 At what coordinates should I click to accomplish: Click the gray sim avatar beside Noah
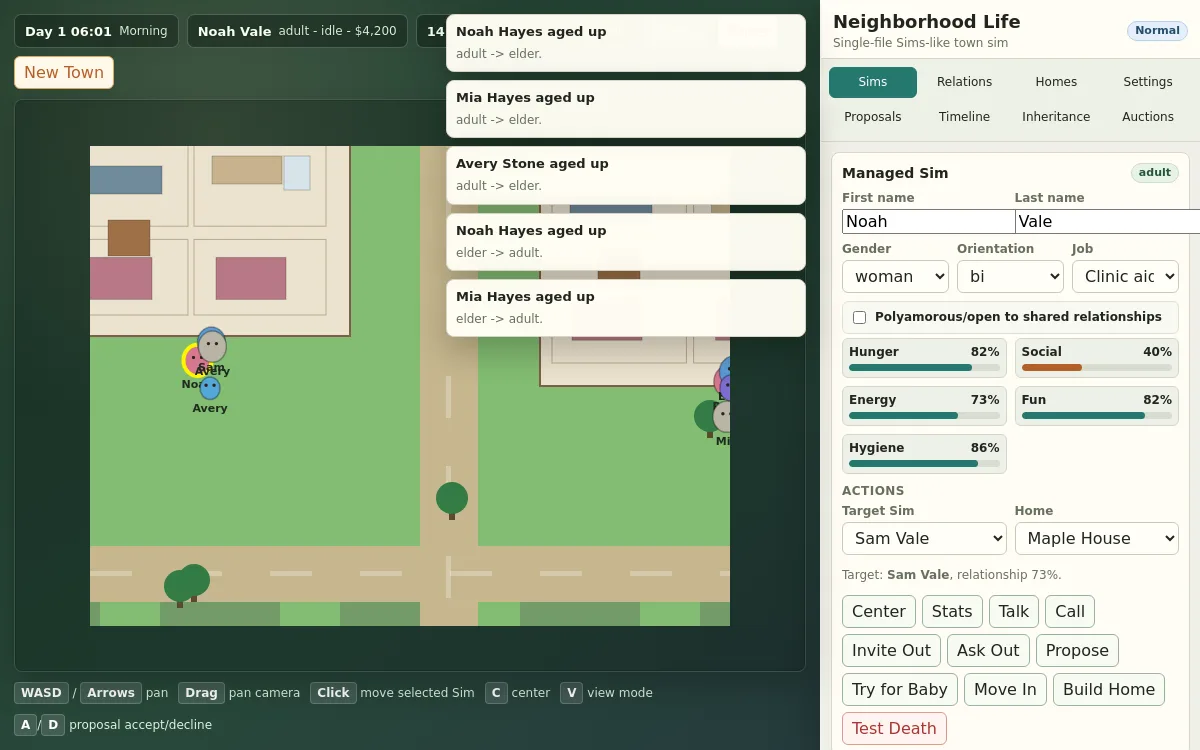pos(212,346)
